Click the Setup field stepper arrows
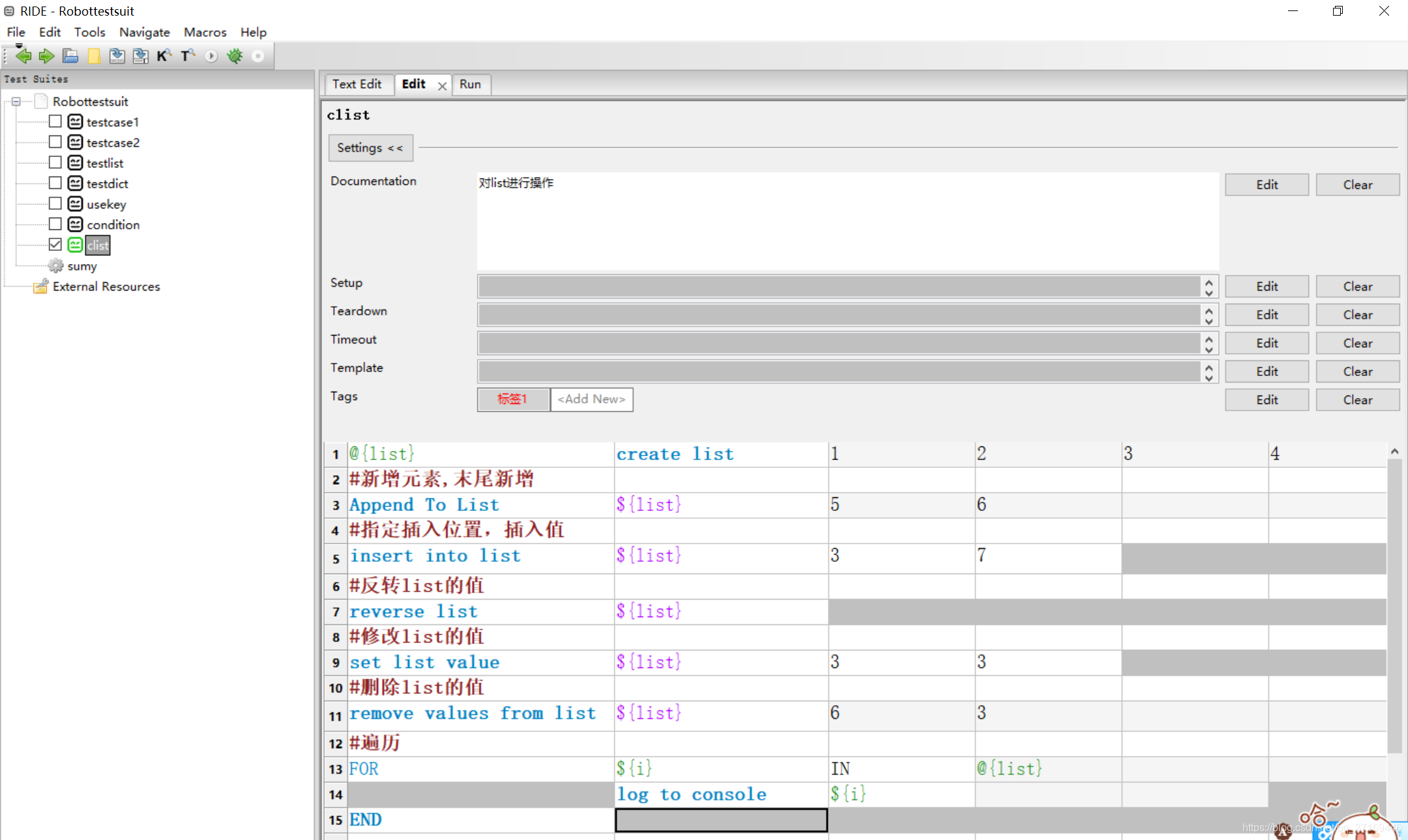 click(x=1209, y=287)
